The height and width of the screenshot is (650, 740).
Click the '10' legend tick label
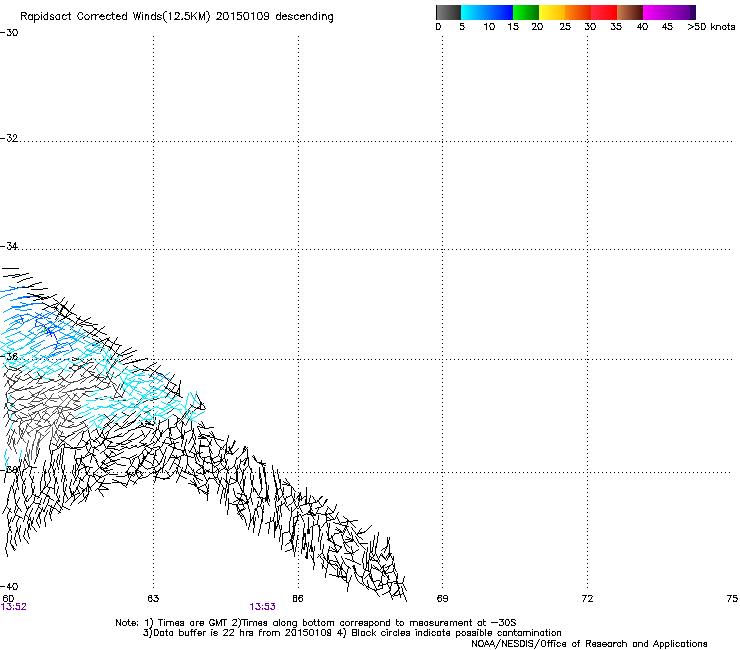point(489,27)
